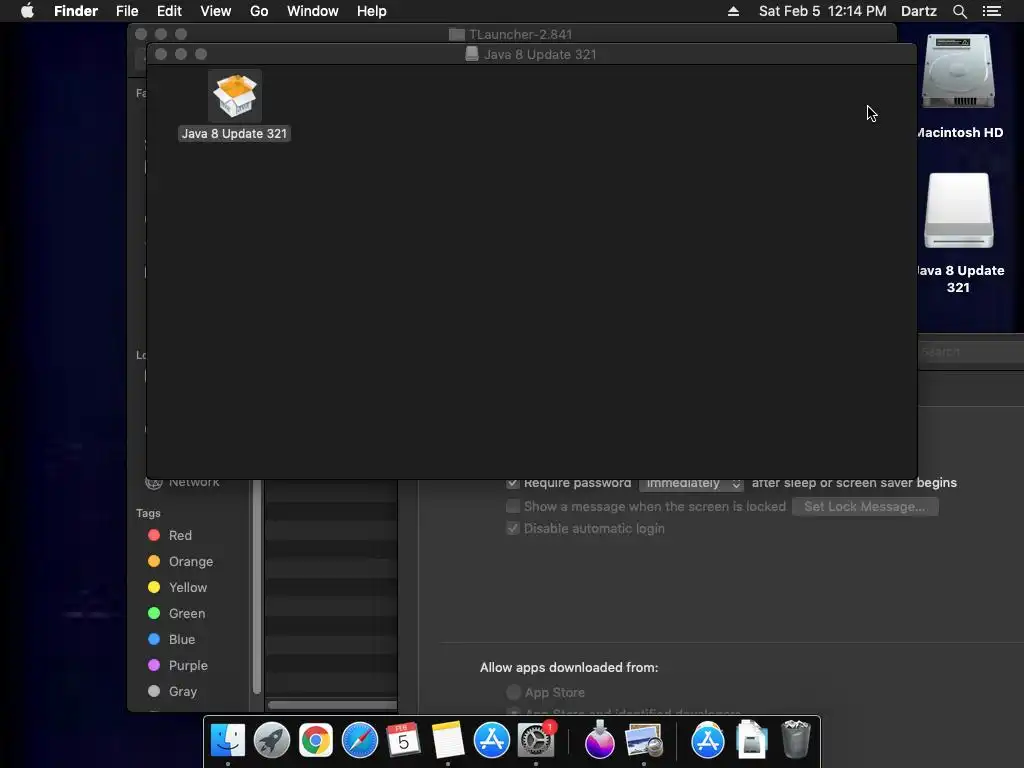Toggle the Require password checkbox
This screenshot has height=768, width=1024.
coord(513,483)
